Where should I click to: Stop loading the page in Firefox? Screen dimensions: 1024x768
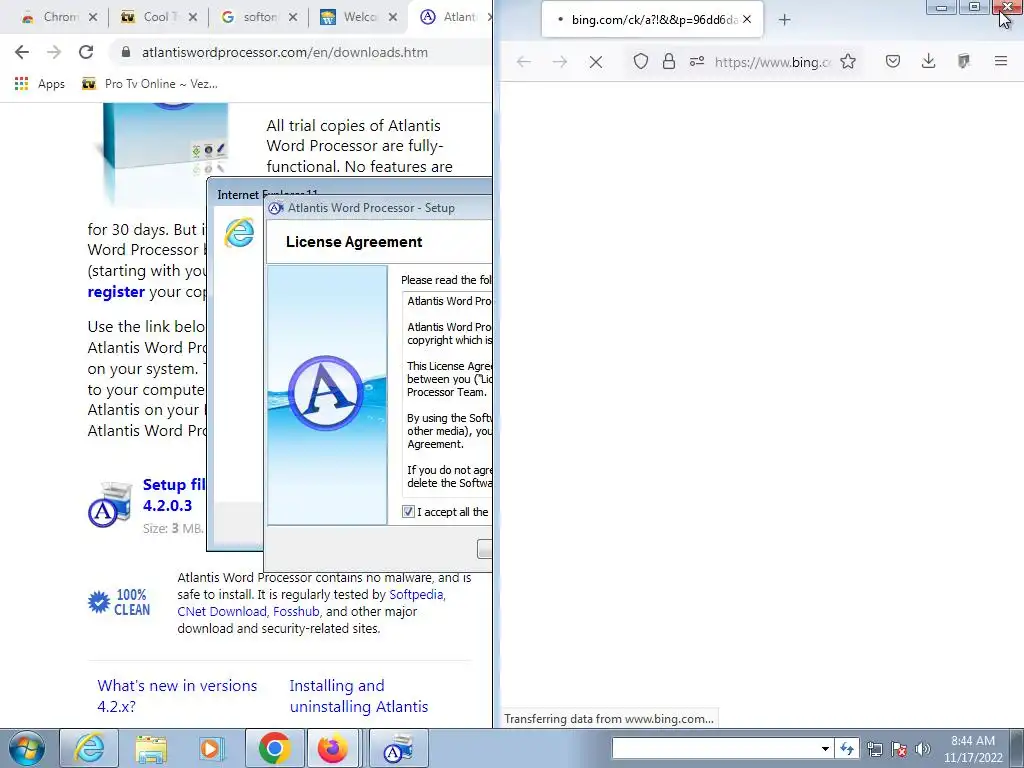pos(596,61)
